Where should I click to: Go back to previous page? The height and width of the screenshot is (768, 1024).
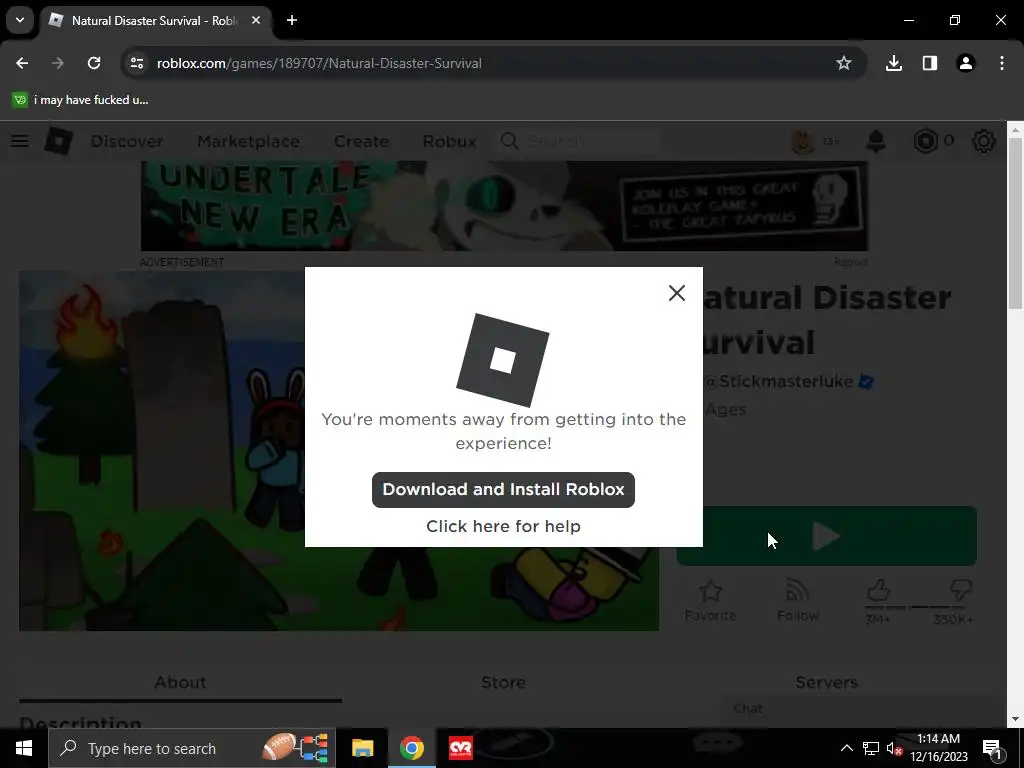[22, 63]
